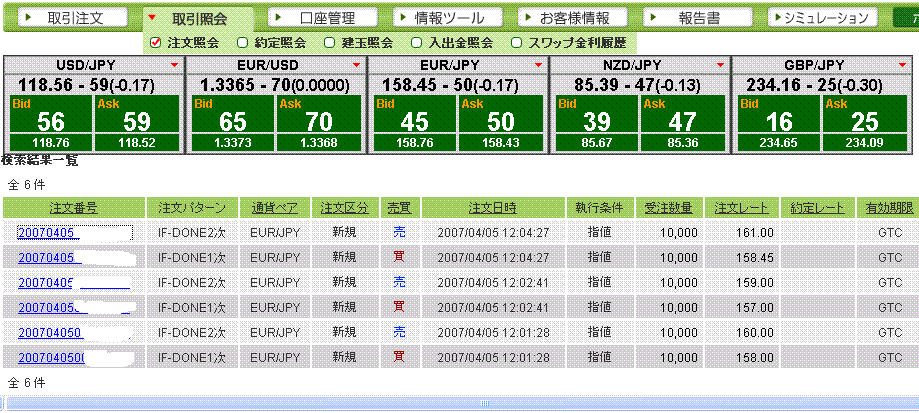This screenshot has width=919, height=413.
Task: Open the EUR/USD currency pair dropdown
Action: [x=357, y=64]
